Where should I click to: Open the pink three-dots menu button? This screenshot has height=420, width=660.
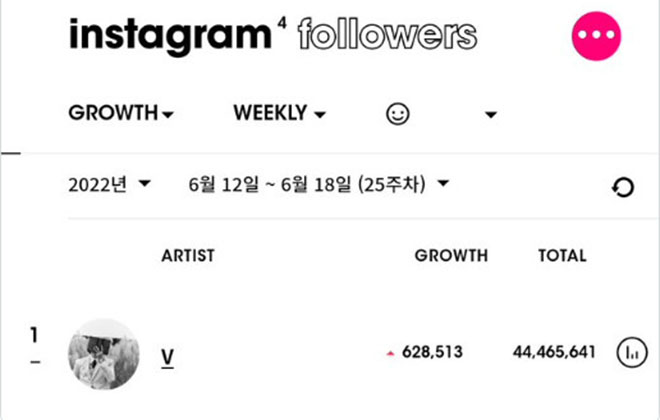596,36
